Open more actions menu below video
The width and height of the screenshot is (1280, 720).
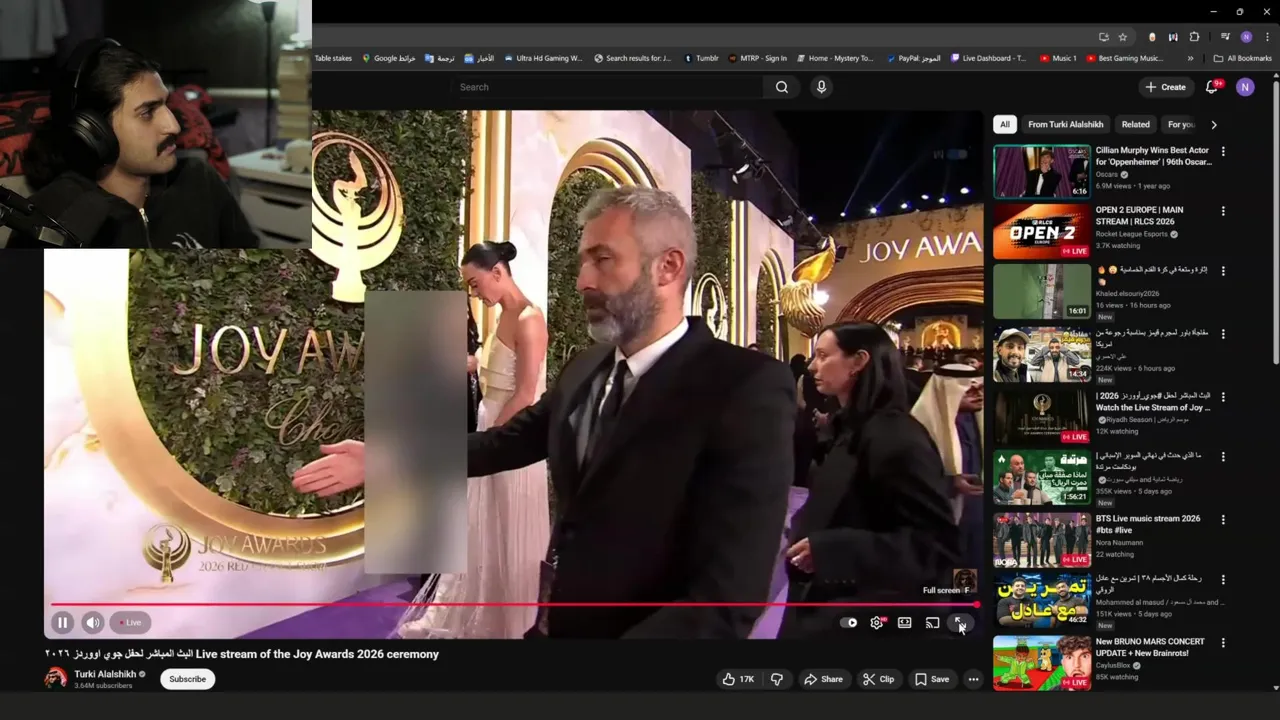coord(973,679)
